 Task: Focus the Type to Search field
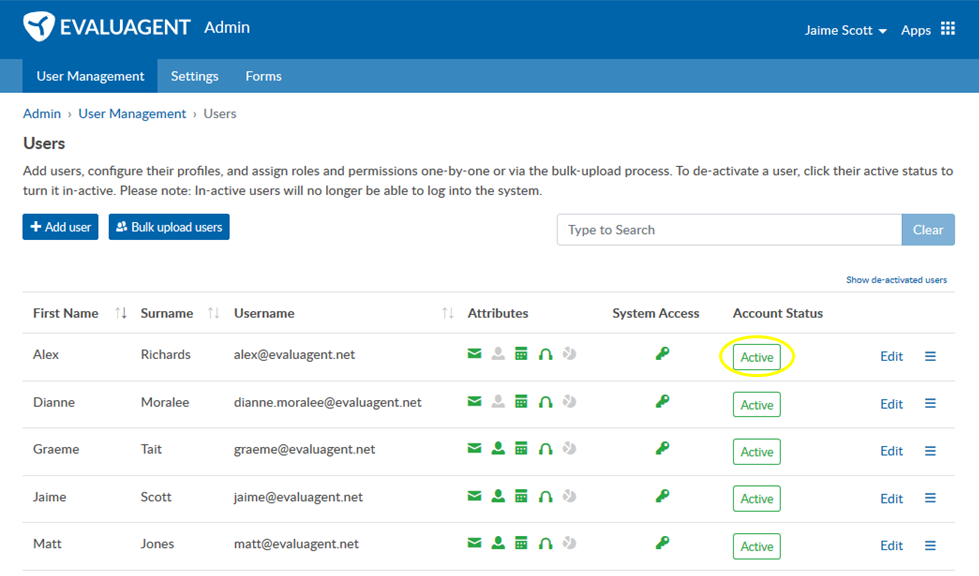tap(729, 230)
